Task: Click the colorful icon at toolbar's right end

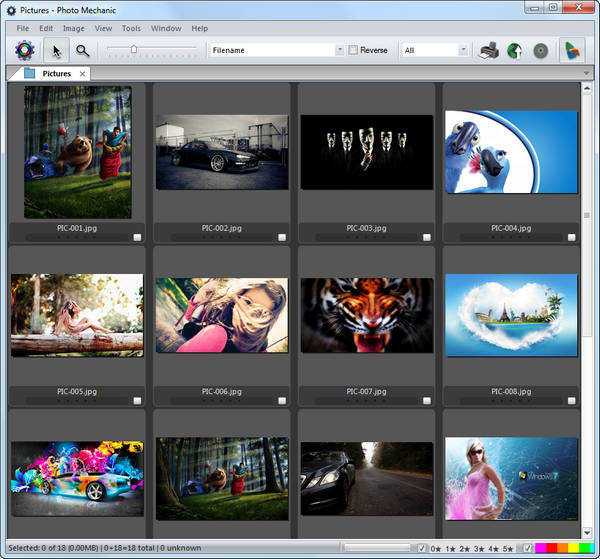Action: pyautogui.click(x=573, y=50)
